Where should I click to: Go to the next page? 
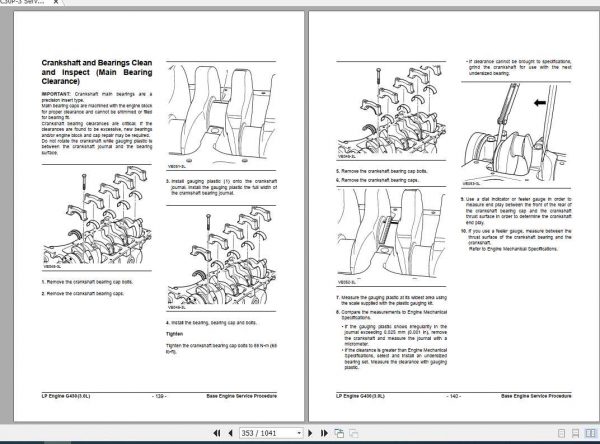310,433
